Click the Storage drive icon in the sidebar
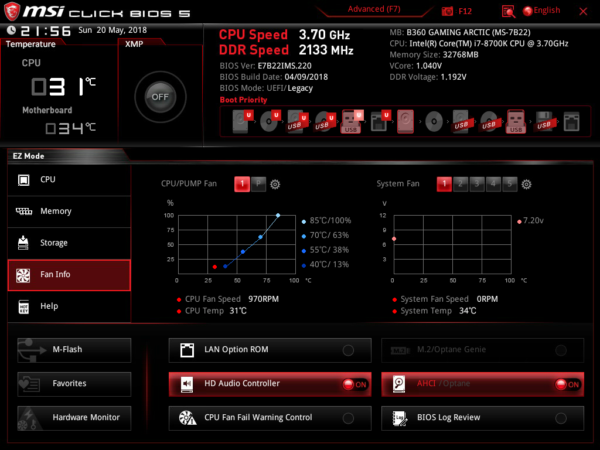600x450 pixels. 23,243
